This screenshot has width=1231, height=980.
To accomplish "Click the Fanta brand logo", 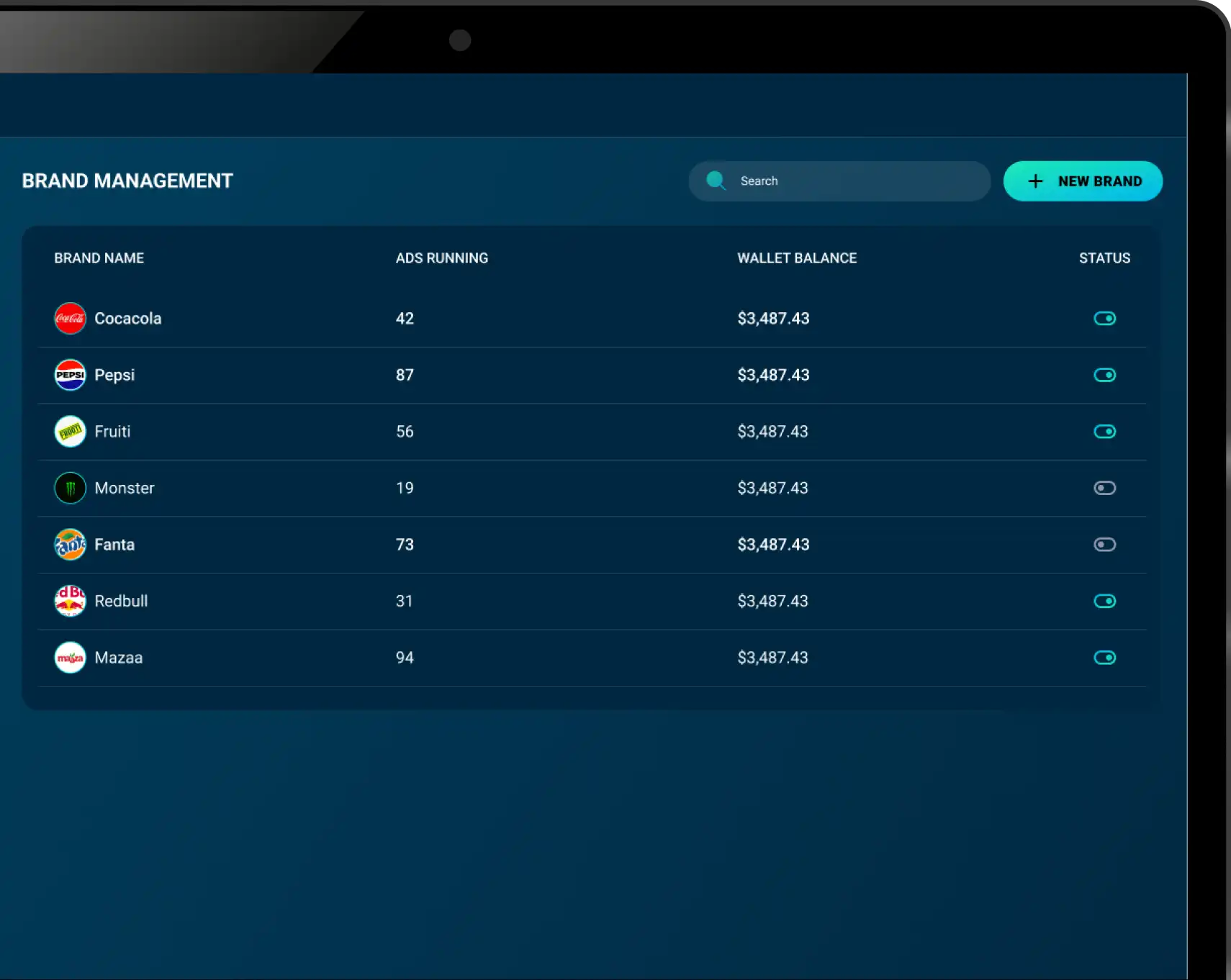I will point(70,545).
